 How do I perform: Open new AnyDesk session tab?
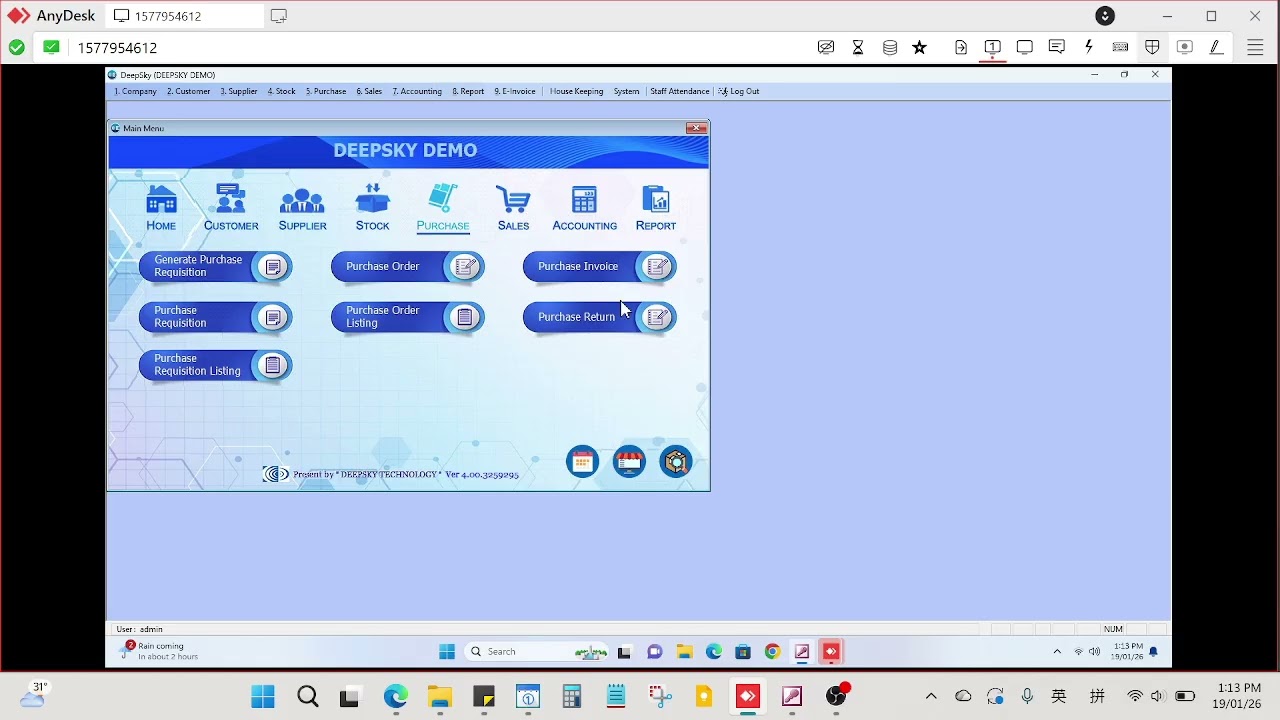point(279,16)
